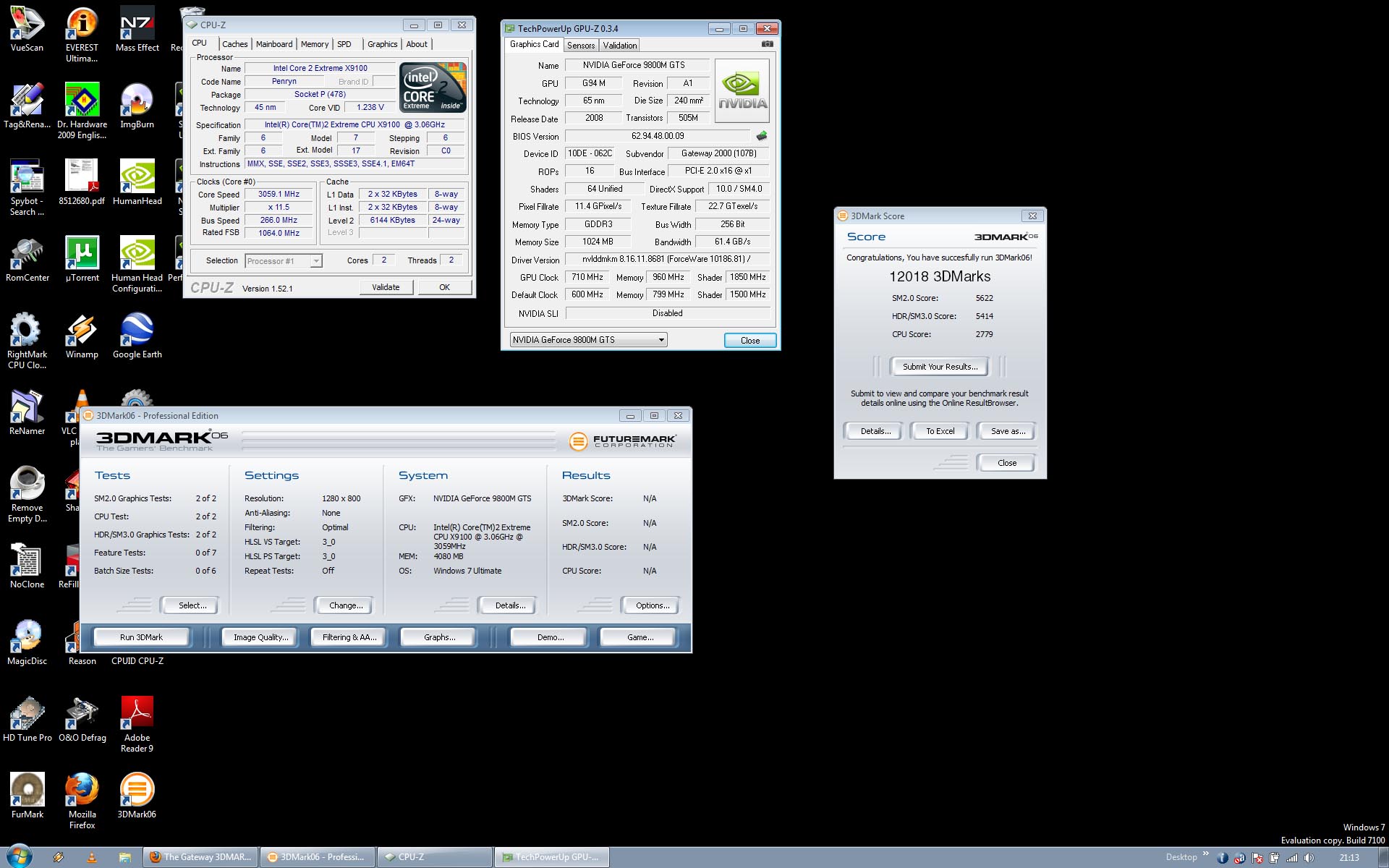This screenshot has height=868, width=1389.
Task: Open 3DMark06 desktop shortcut
Action: tap(137, 796)
